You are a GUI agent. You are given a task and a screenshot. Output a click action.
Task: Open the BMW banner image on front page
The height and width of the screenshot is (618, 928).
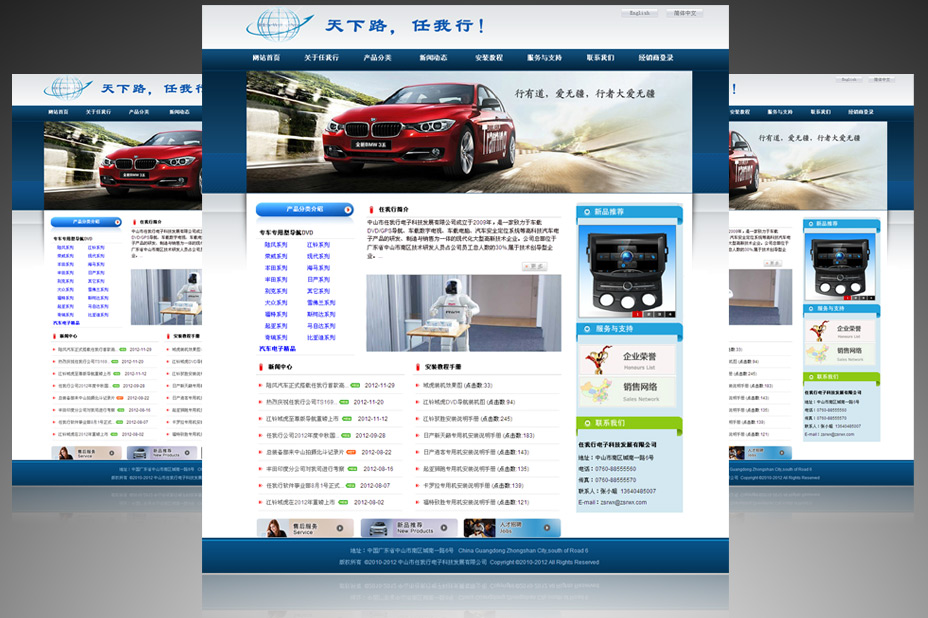(x=469, y=131)
